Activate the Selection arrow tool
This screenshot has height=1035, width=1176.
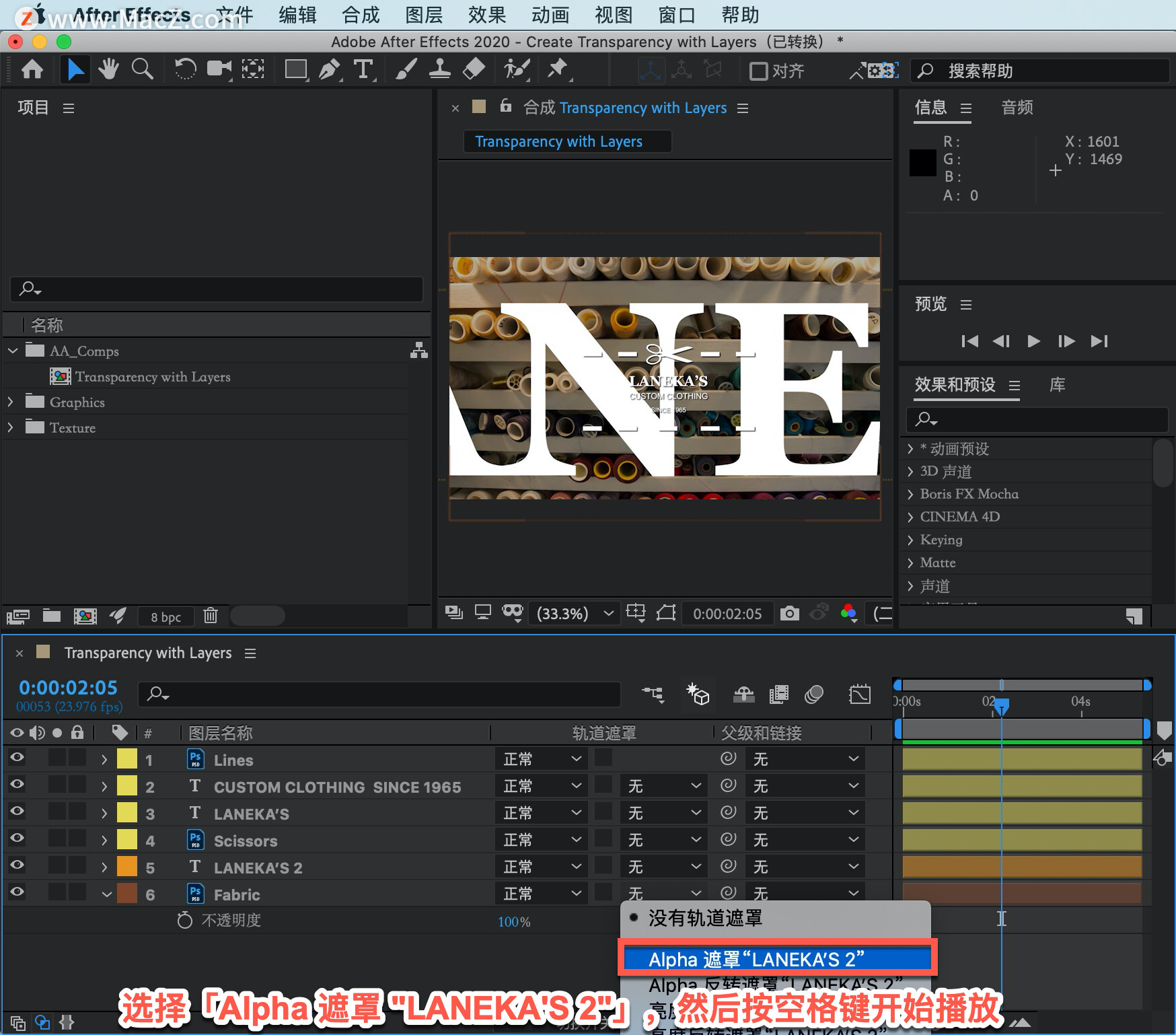75,69
